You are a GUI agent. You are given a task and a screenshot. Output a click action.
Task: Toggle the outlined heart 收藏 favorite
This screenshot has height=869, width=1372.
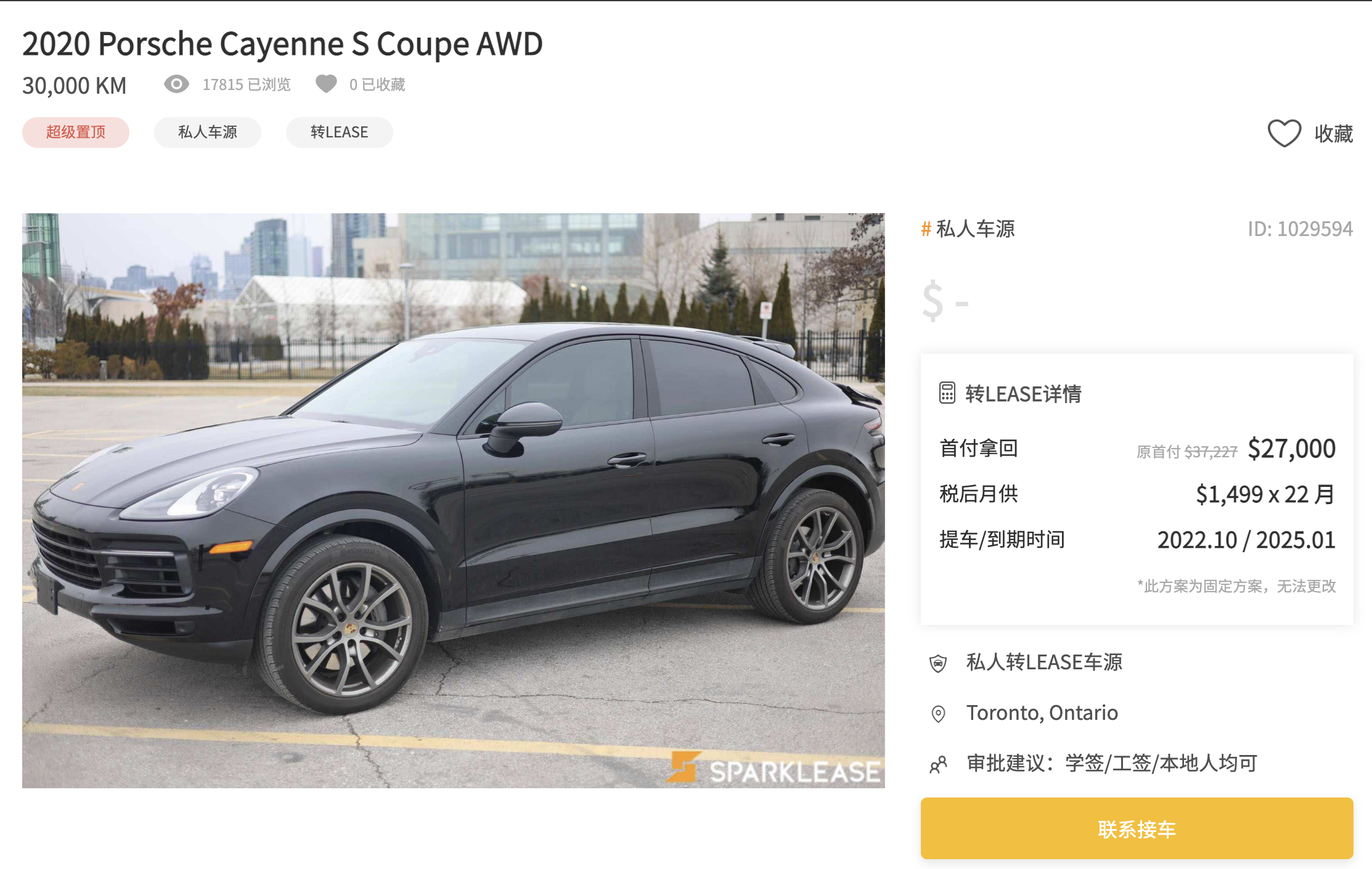tap(1284, 133)
